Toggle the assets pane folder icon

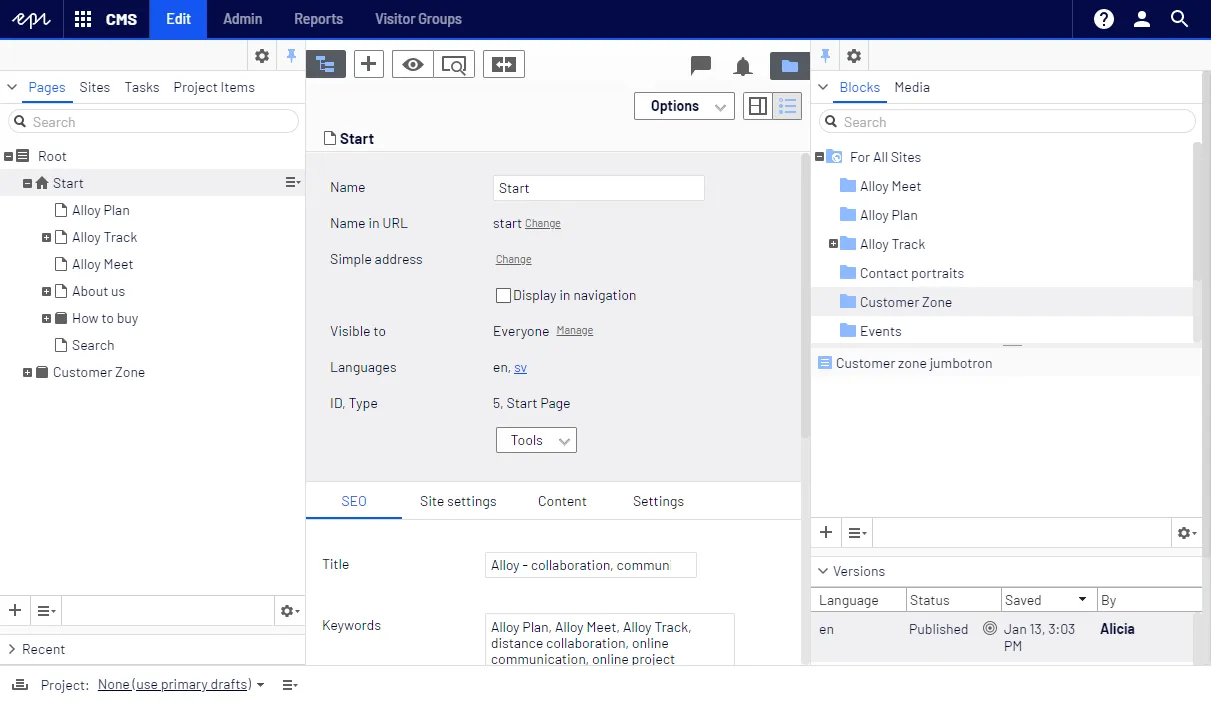[x=789, y=66]
